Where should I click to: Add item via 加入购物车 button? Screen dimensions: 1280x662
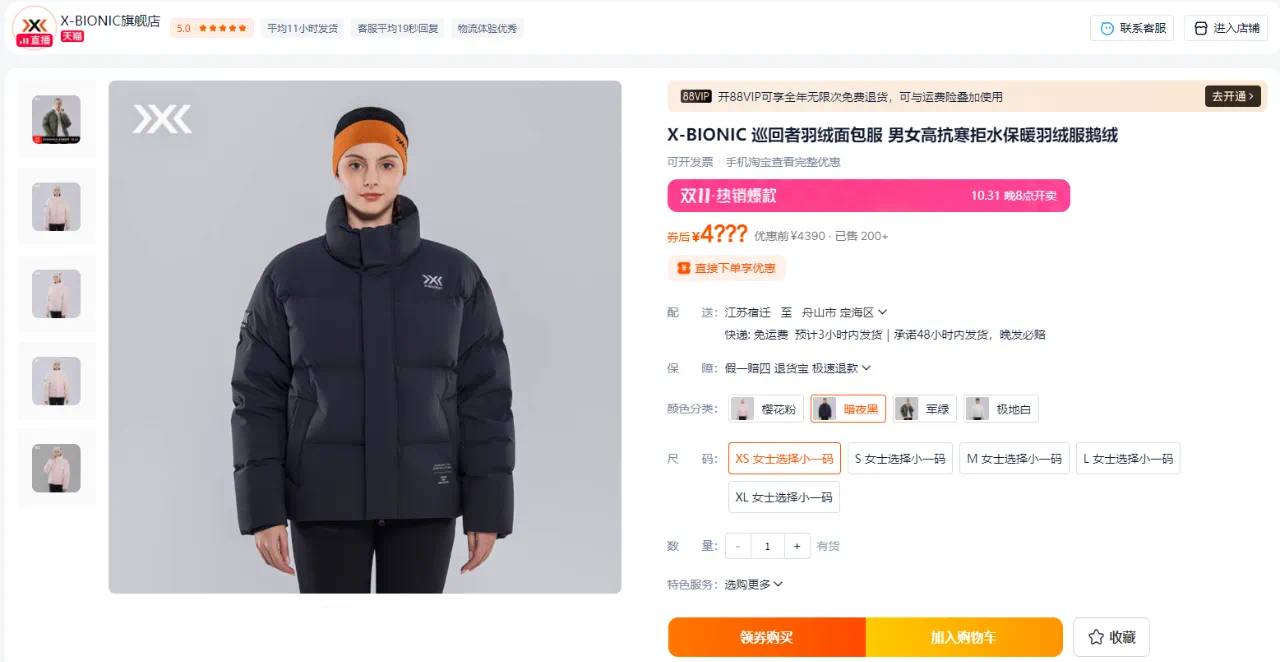pos(964,637)
